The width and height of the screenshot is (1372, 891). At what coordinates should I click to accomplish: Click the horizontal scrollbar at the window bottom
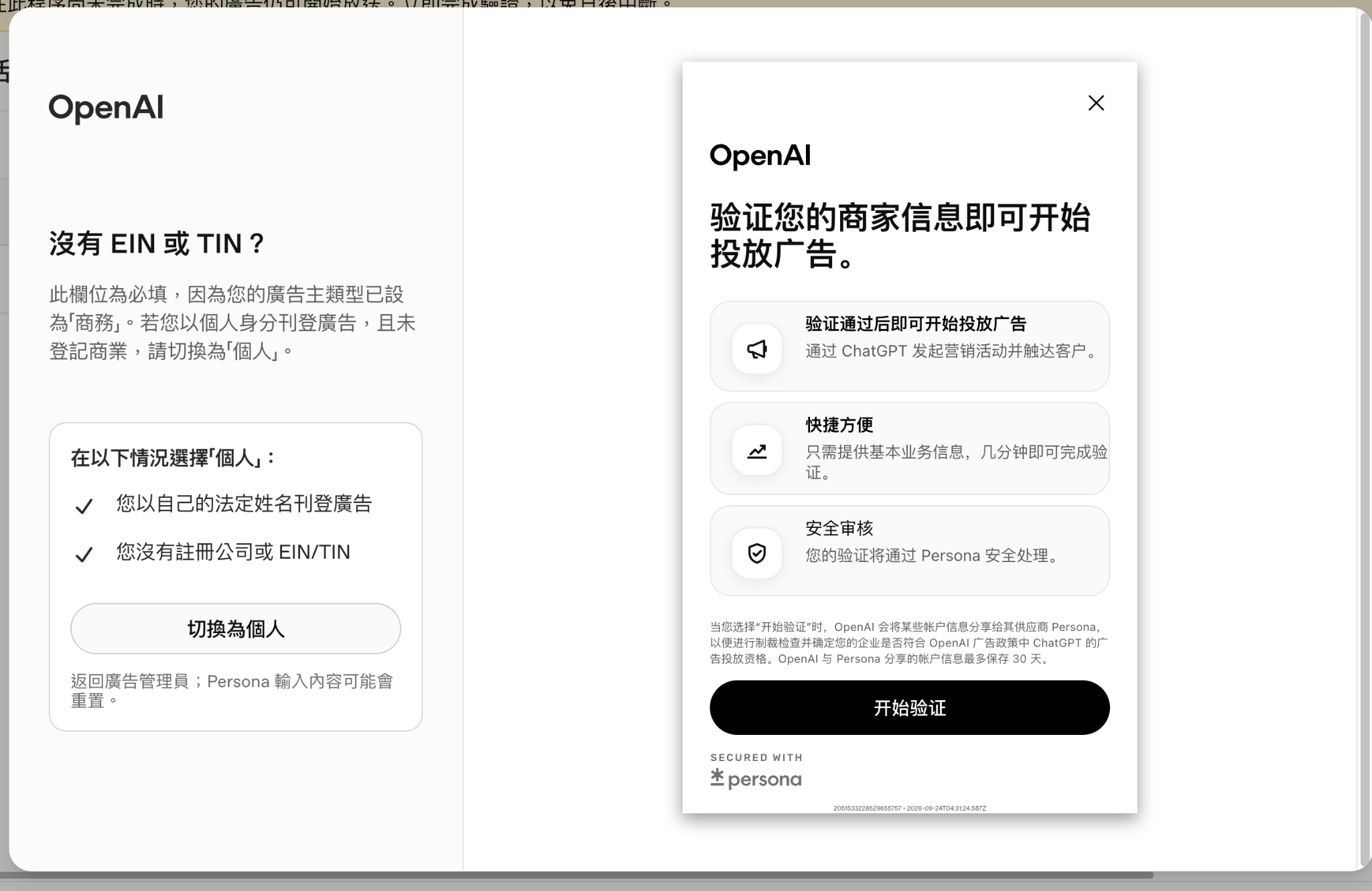click(x=576, y=875)
